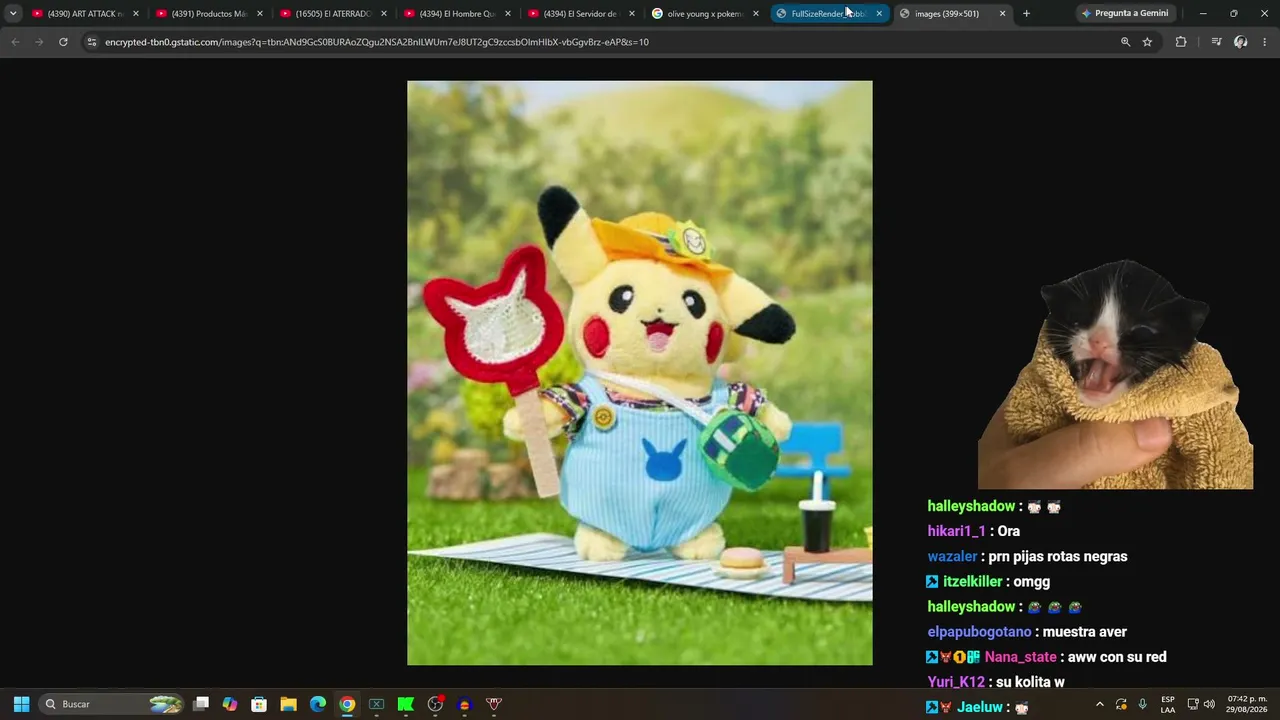Go forward to the next page
Screen dimensions: 1280x720
39,42
